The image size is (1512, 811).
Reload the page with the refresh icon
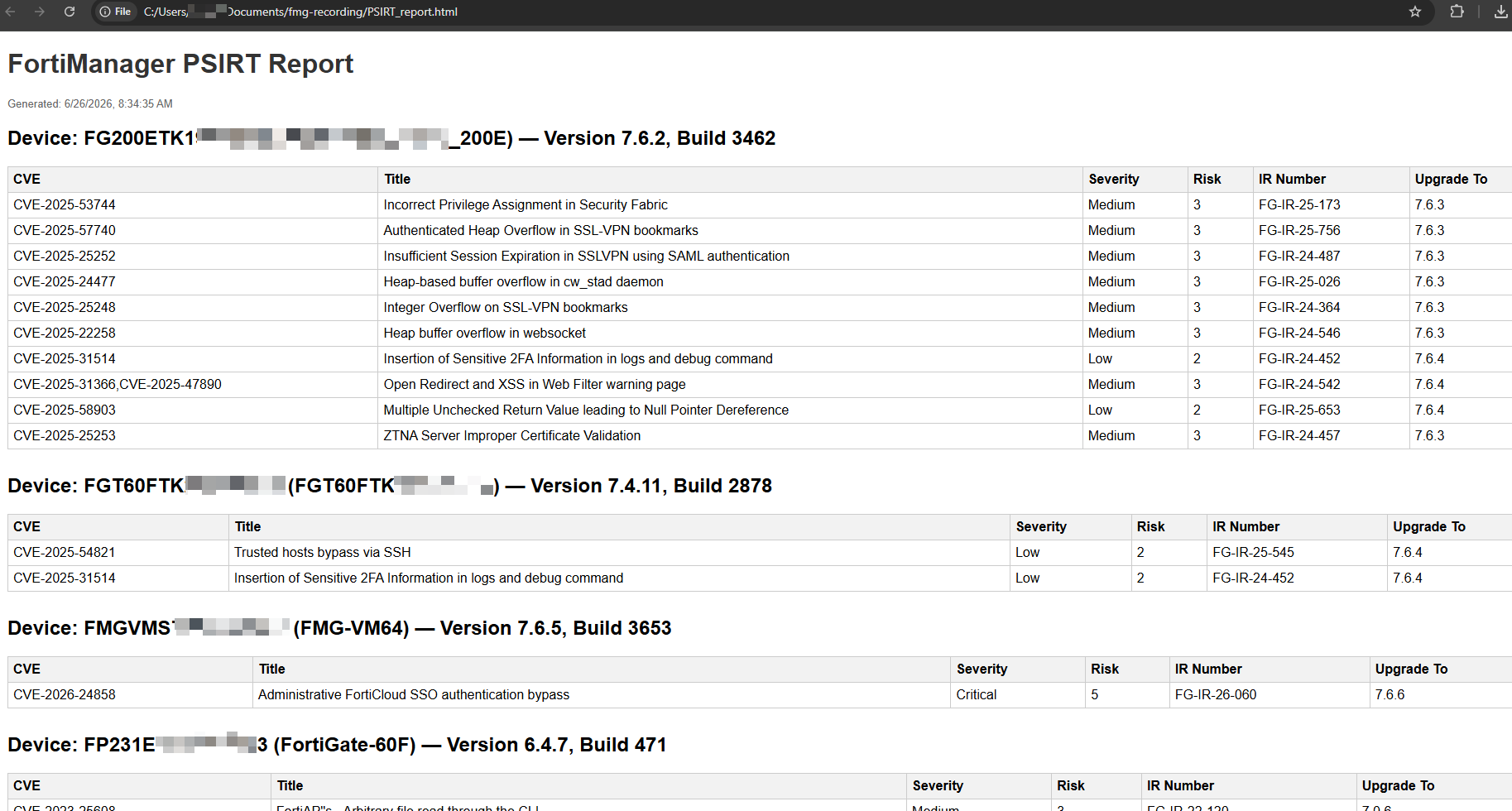coord(70,12)
